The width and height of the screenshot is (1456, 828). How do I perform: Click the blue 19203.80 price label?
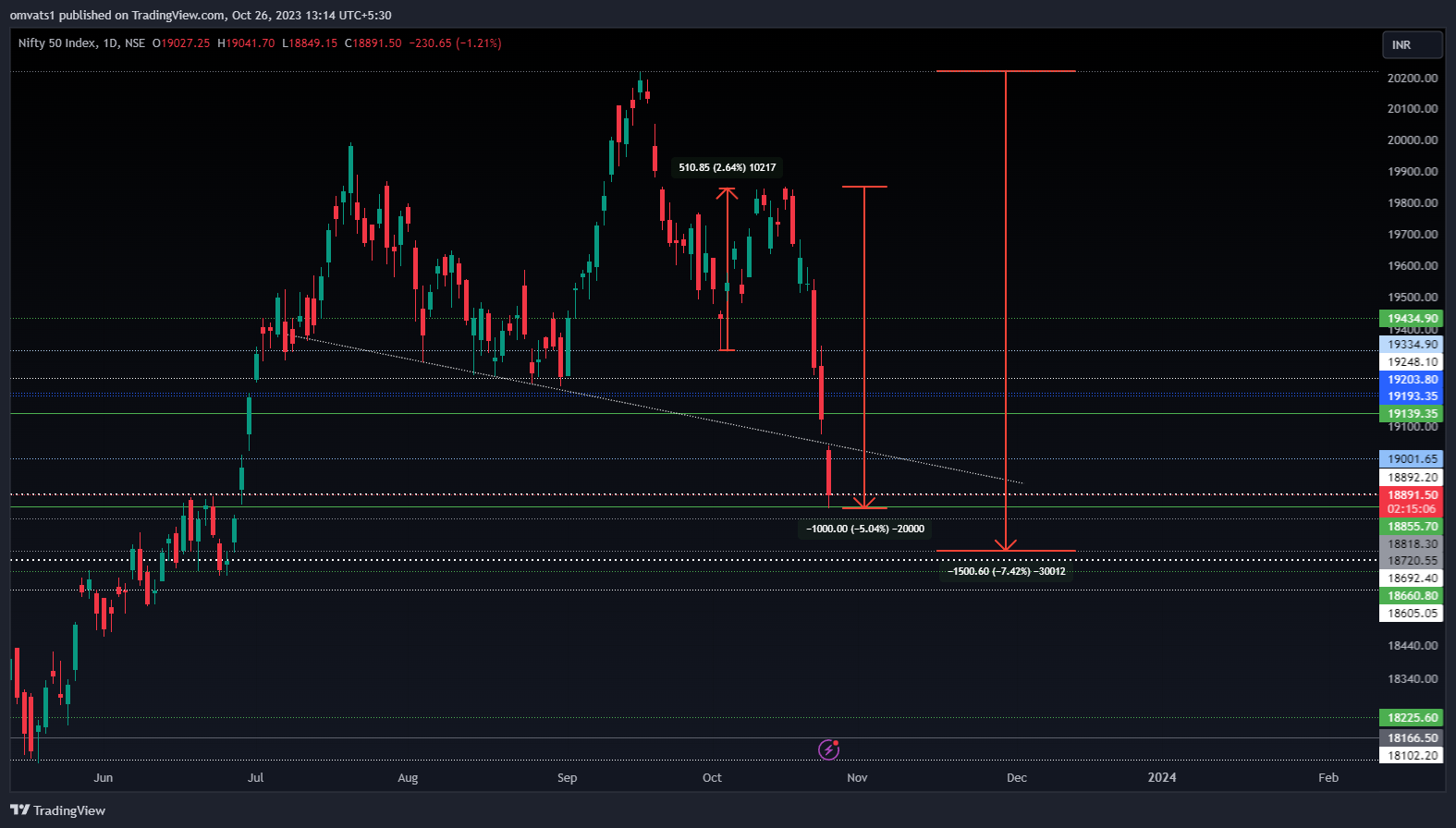[1412, 380]
